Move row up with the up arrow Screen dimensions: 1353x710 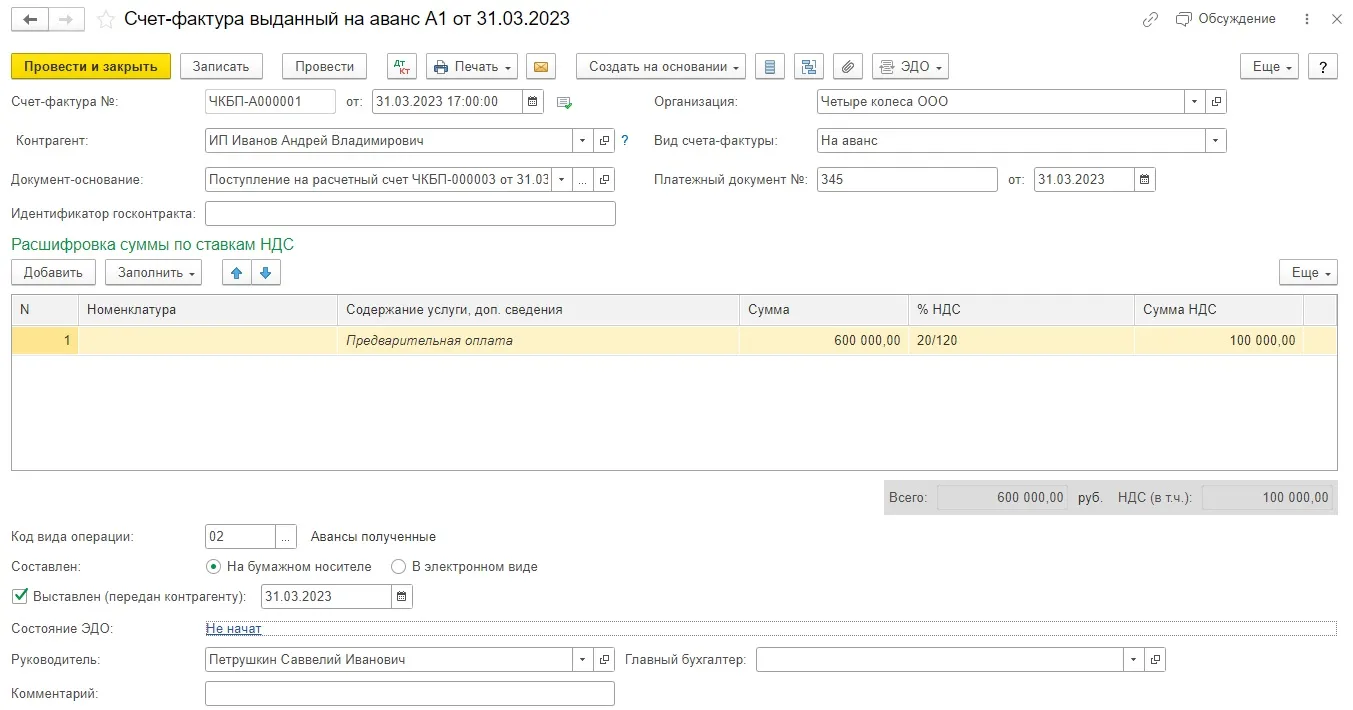pyautogui.click(x=236, y=273)
